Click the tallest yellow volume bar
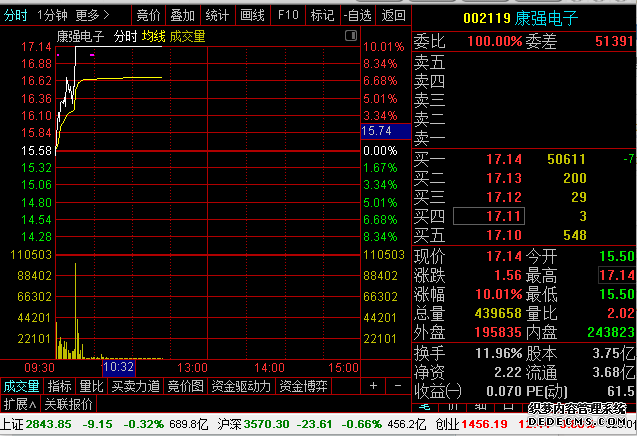The height and width of the screenshot is (436, 637). (76, 311)
